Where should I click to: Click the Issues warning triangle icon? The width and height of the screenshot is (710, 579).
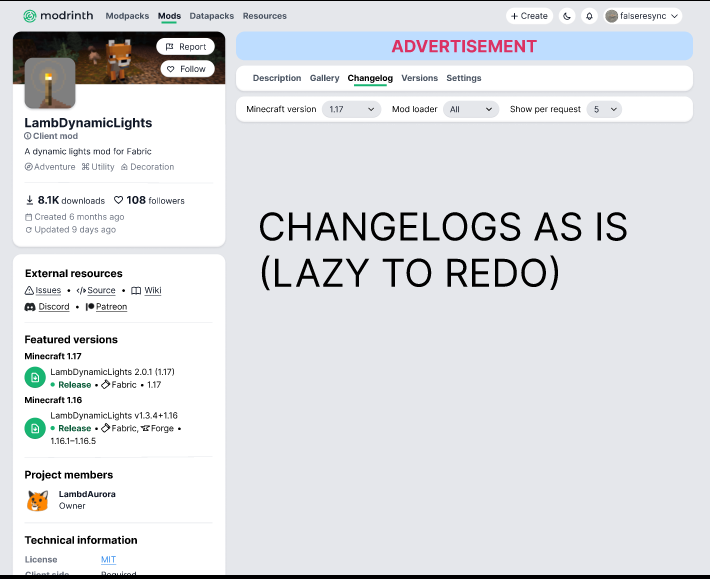tap(29, 290)
